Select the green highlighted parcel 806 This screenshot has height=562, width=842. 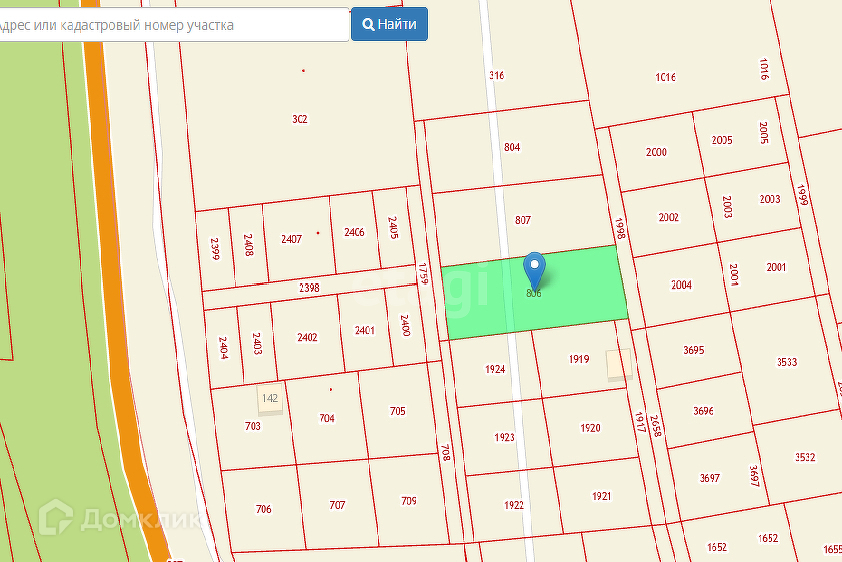[535, 293]
